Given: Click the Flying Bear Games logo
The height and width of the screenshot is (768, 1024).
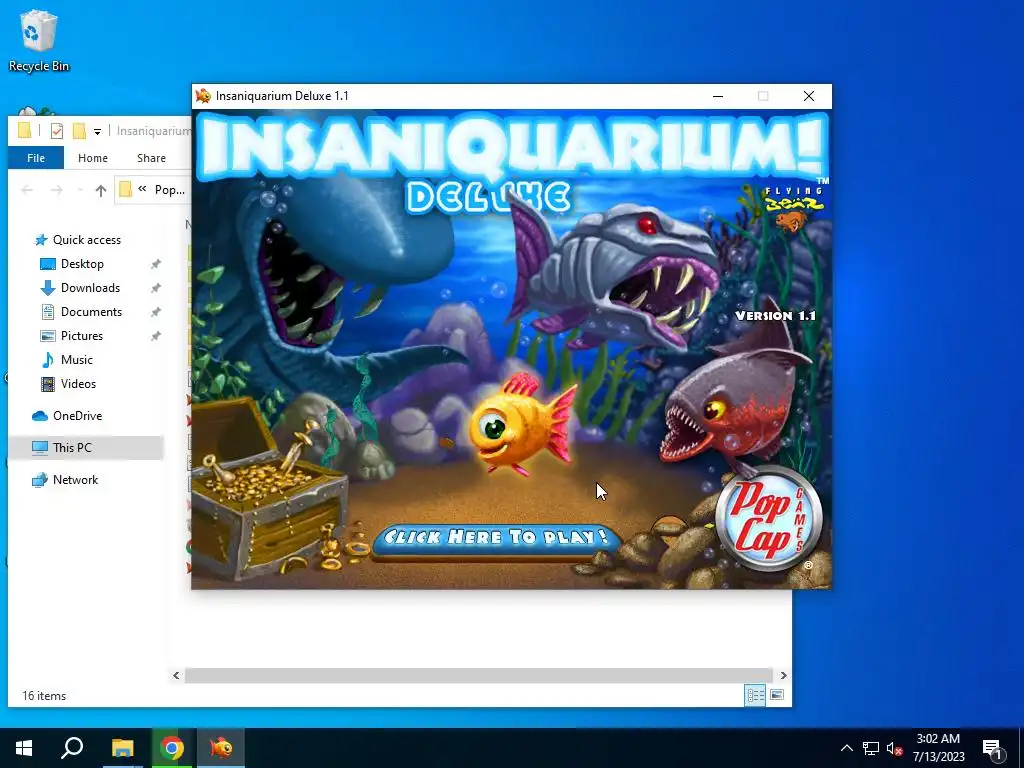Looking at the screenshot, I should (x=793, y=208).
